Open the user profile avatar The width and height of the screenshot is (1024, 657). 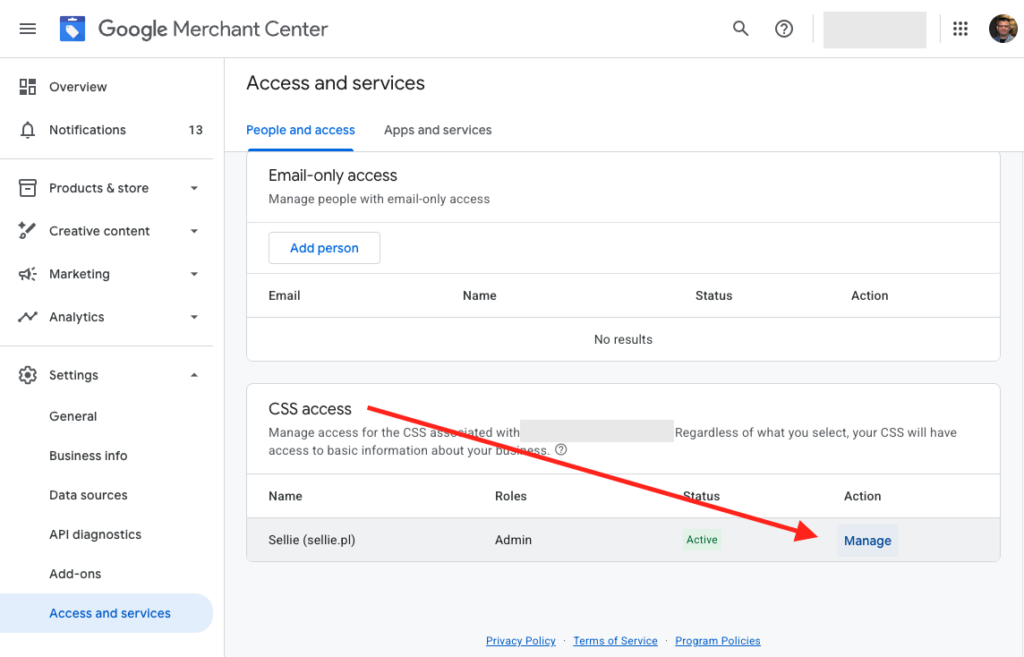pyautogui.click(x=1002, y=29)
